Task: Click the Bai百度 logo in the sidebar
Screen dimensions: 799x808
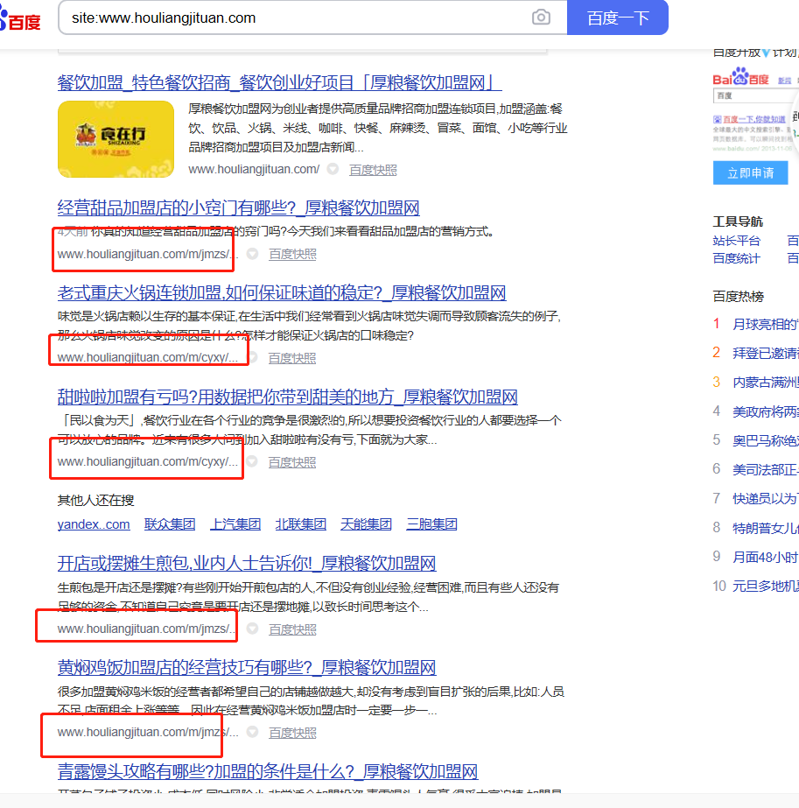Action: click(741, 77)
